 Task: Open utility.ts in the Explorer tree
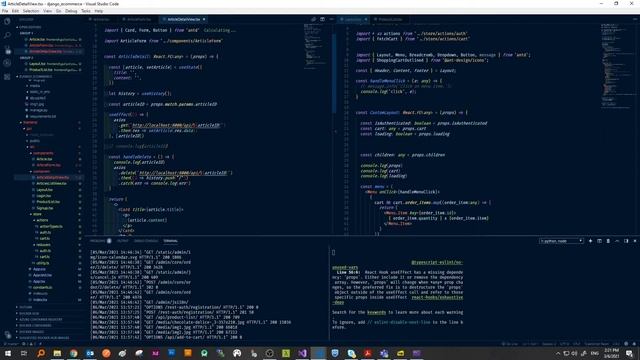coord(42,263)
